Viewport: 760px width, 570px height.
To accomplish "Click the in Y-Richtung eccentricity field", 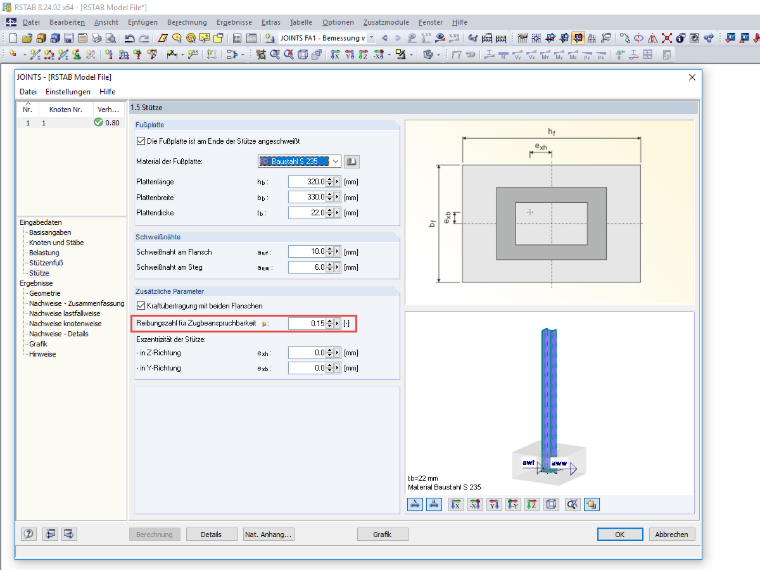I will 307,368.
